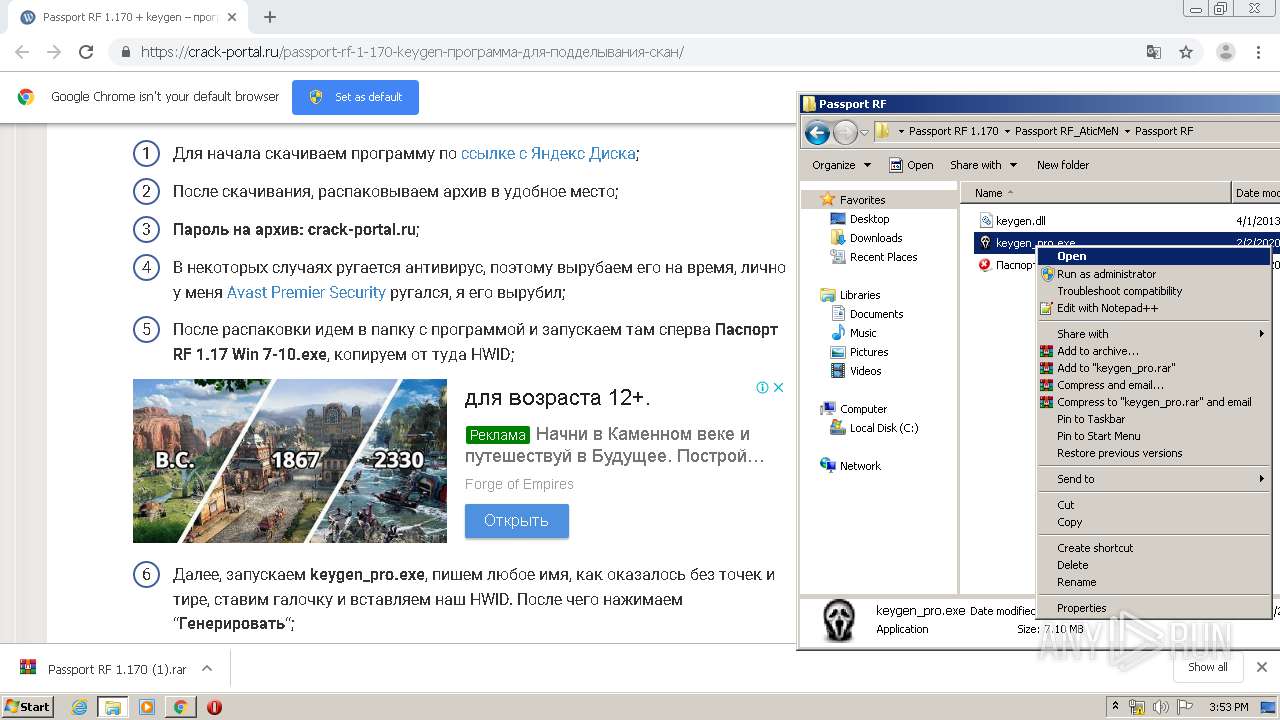This screenshot has width=1280, height=720.
Task: Expand Share with submenu in context menu
Action: pos(1153,334)
